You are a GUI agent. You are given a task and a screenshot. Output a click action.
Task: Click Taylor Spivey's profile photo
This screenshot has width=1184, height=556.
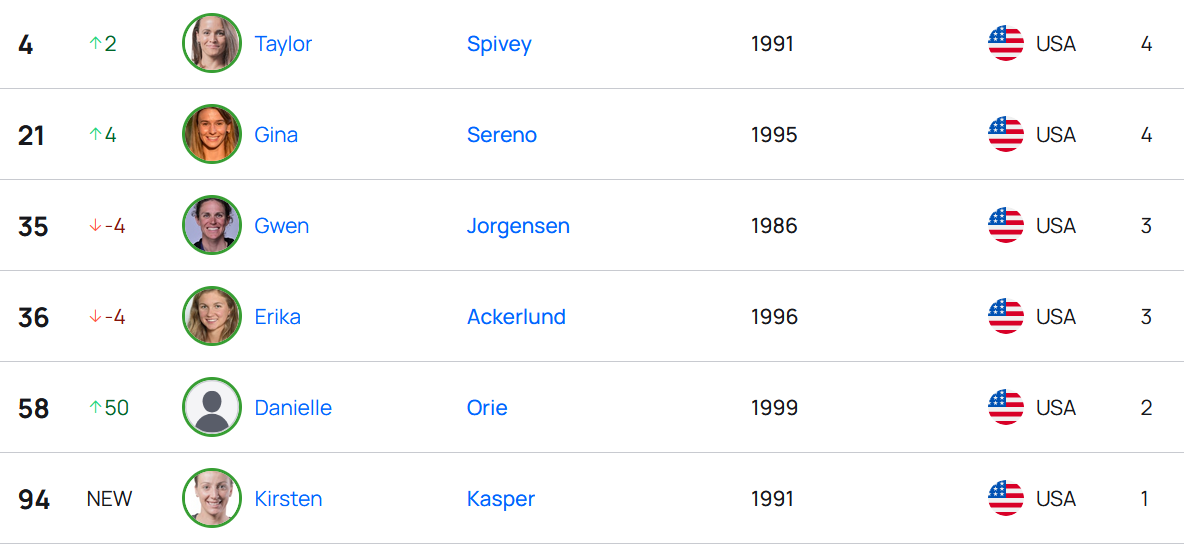pos(212,43)
